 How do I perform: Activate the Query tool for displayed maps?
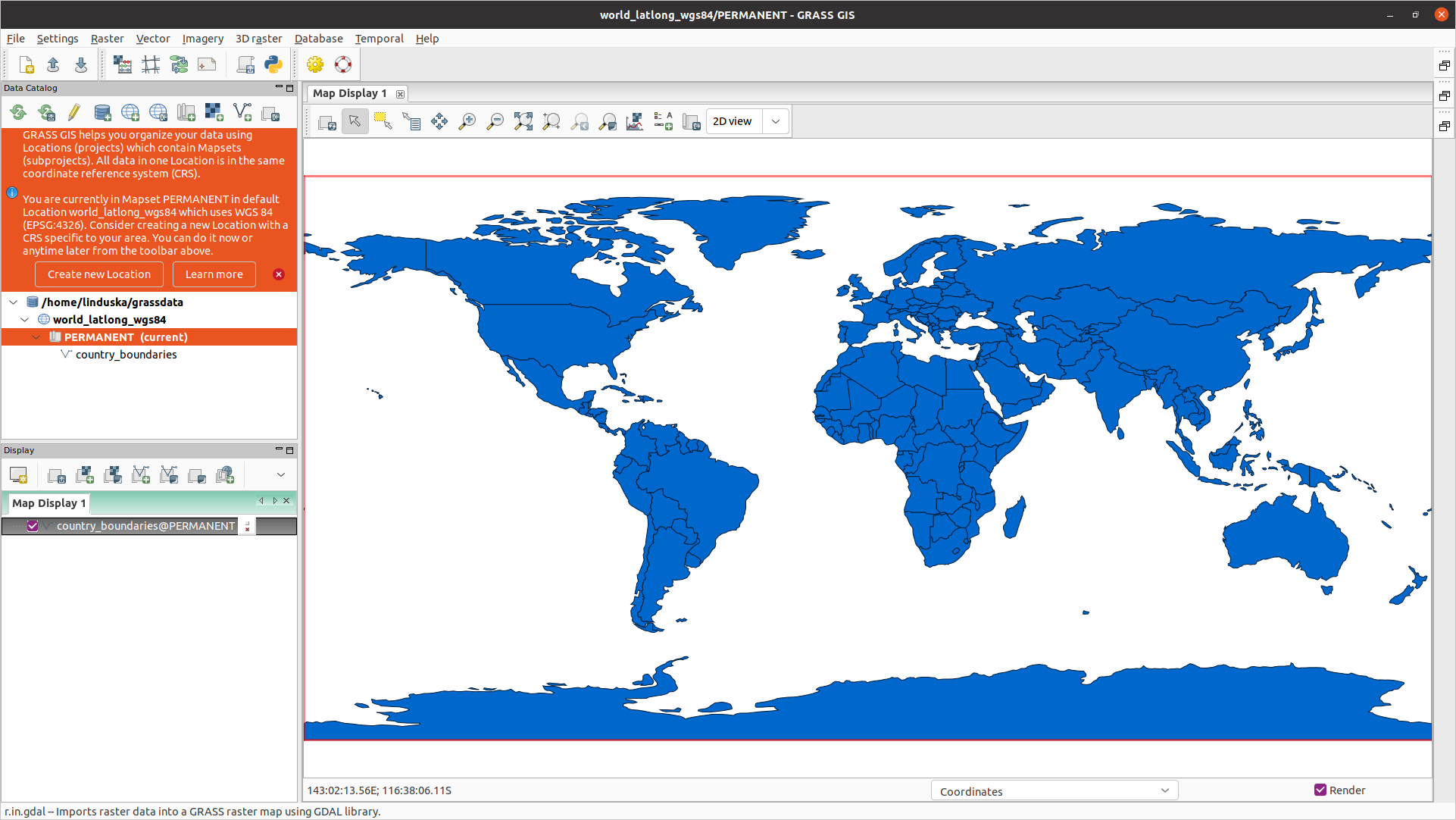tap(411, 121)
